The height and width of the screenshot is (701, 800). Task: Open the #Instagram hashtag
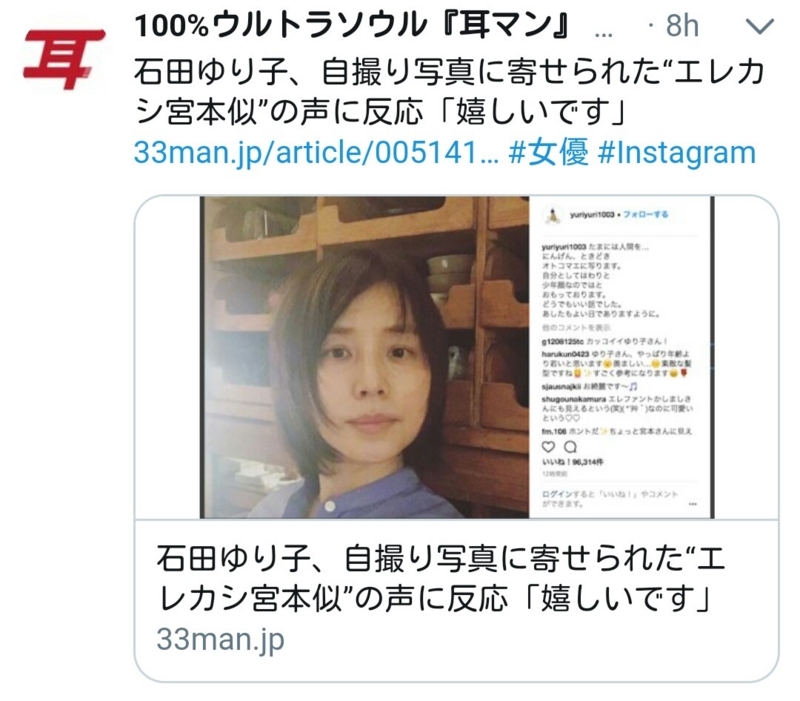tap(677, 152)
